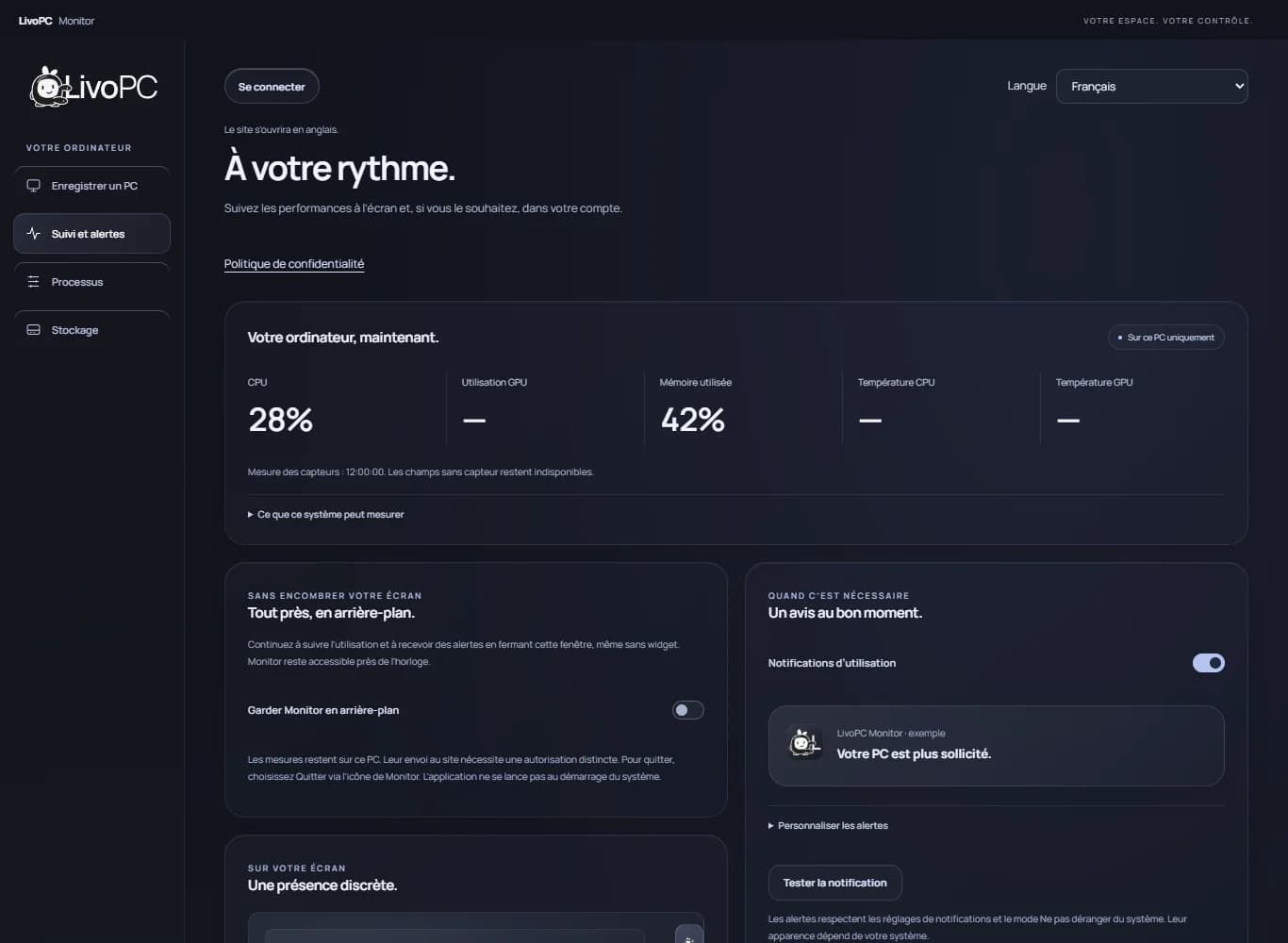The image size is (1288, 943).
Task: Click the Température CPU label
Action: (897, 382)
